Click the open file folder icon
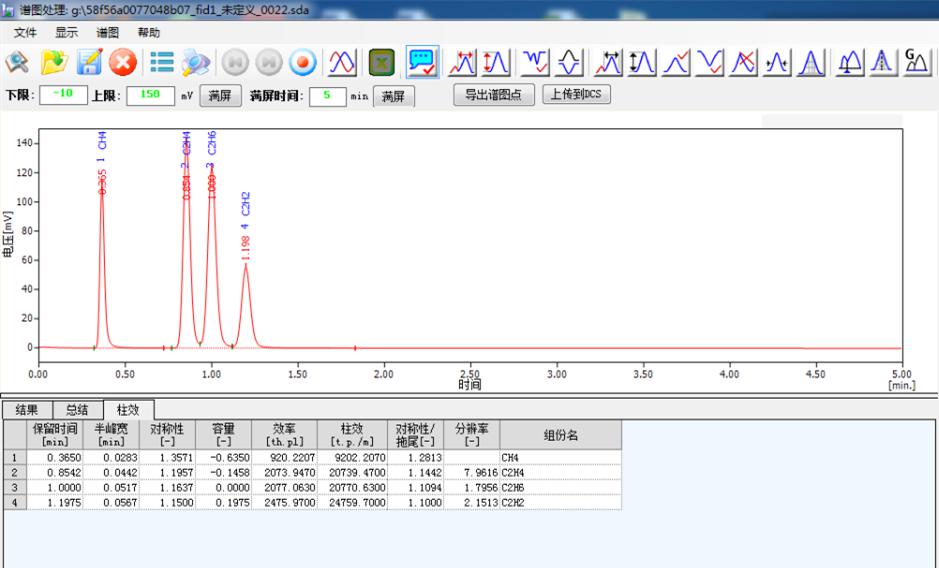This screenshot has height=568, width=939. click(53, 63)
